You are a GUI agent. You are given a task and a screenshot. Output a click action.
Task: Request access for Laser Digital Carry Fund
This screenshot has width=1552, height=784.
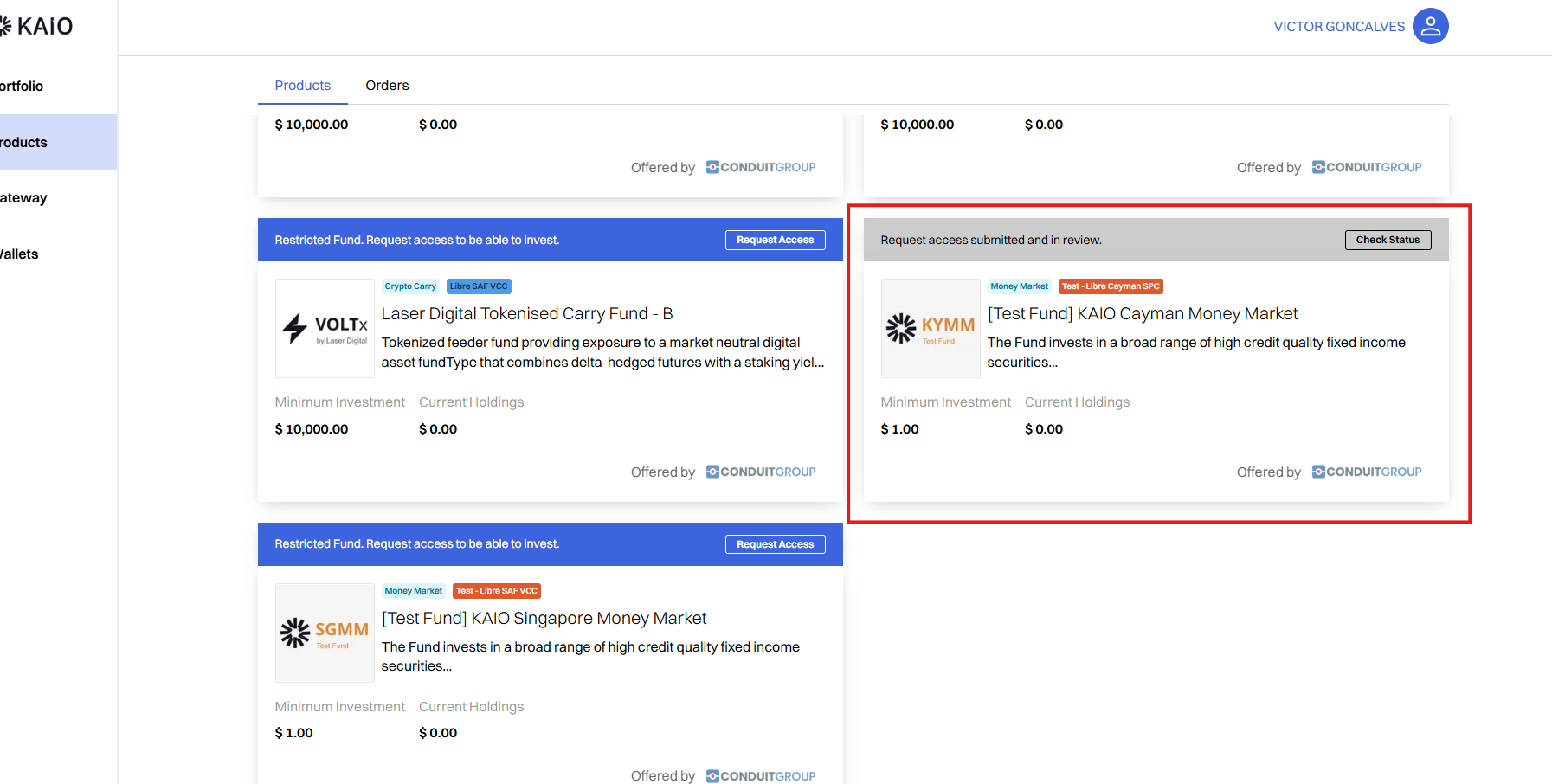[x=775, y=240]
